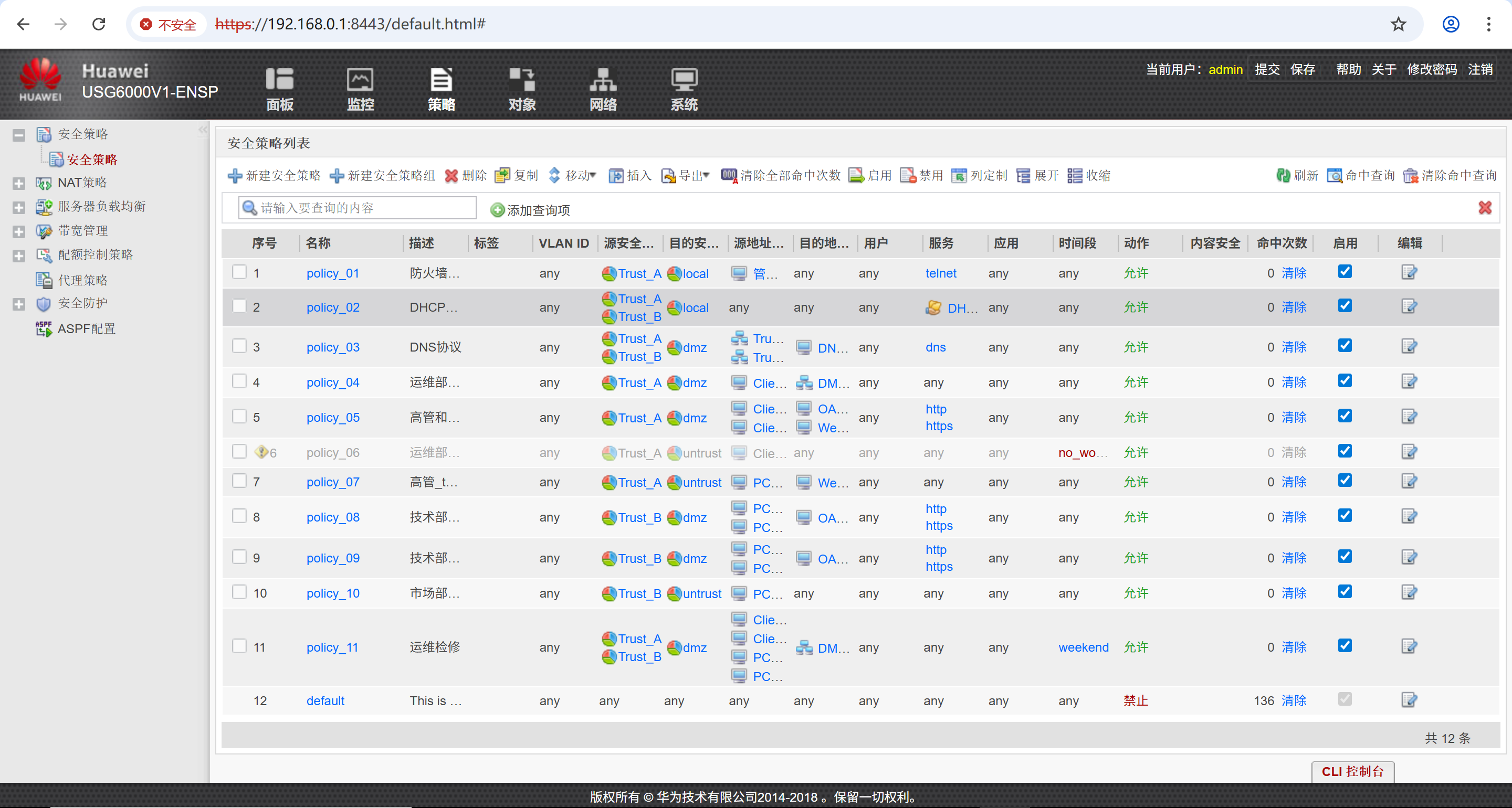Open the move dropdown arrow
This screenshot has width=1512, height=808.
(593, 175)
